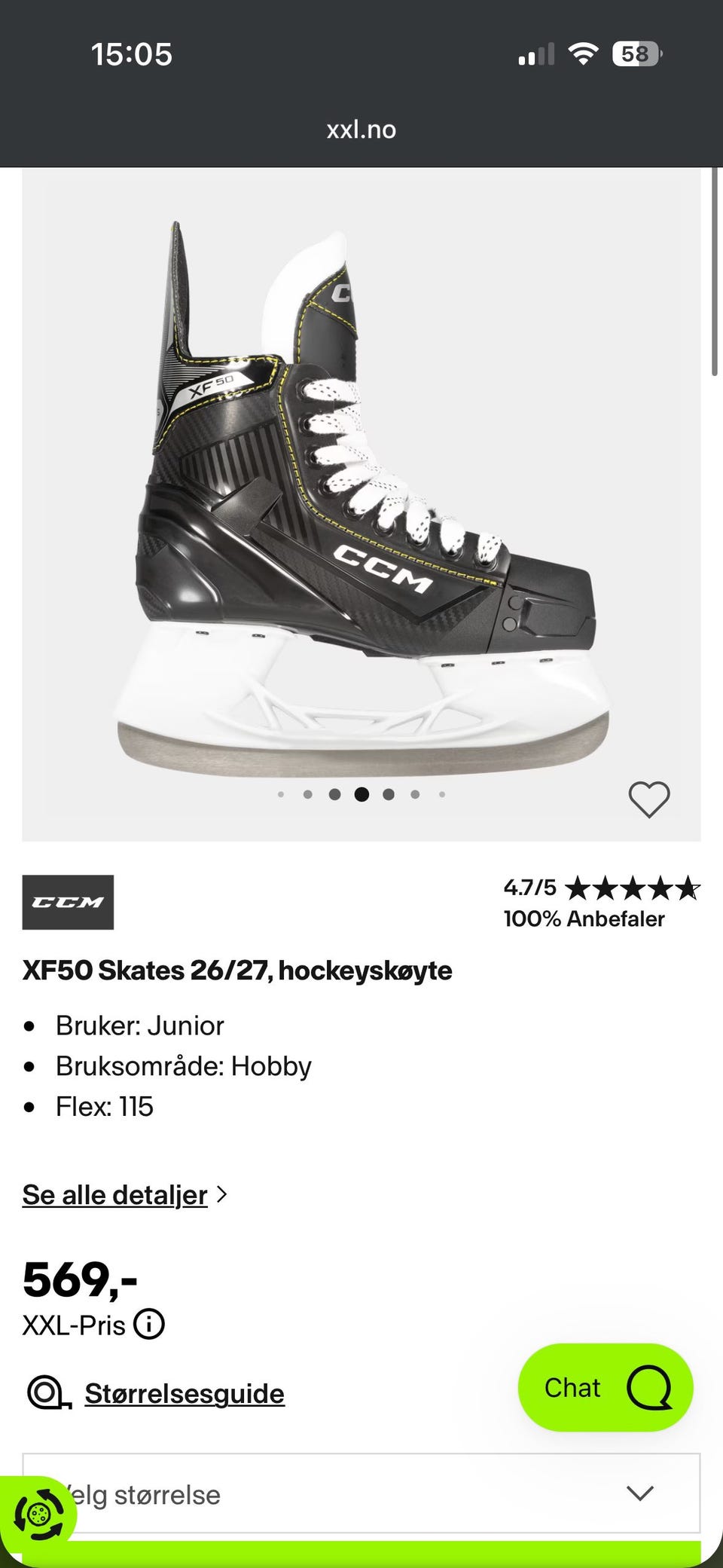Expand details via arrow next to Se alle detaljer
This screenshot has width=723, height=1568.
pos(221,1194)
